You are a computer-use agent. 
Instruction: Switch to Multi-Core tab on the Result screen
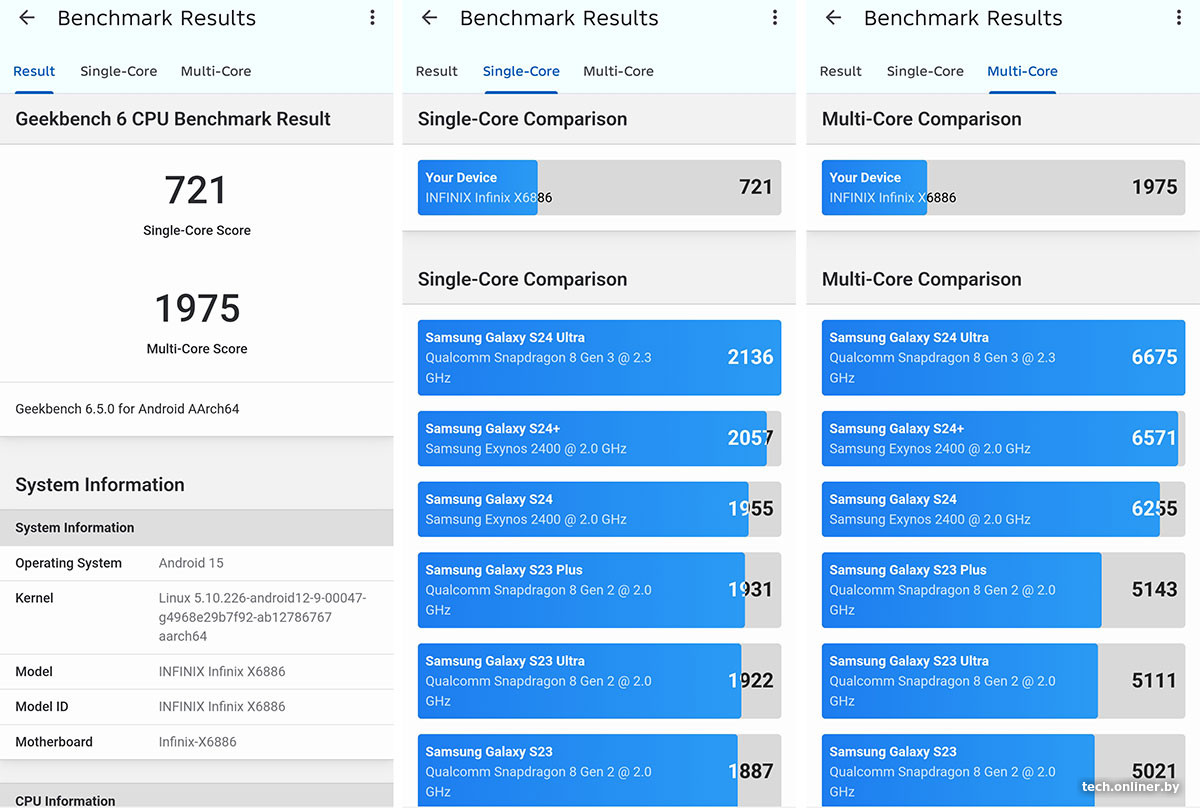click(216, 71)
